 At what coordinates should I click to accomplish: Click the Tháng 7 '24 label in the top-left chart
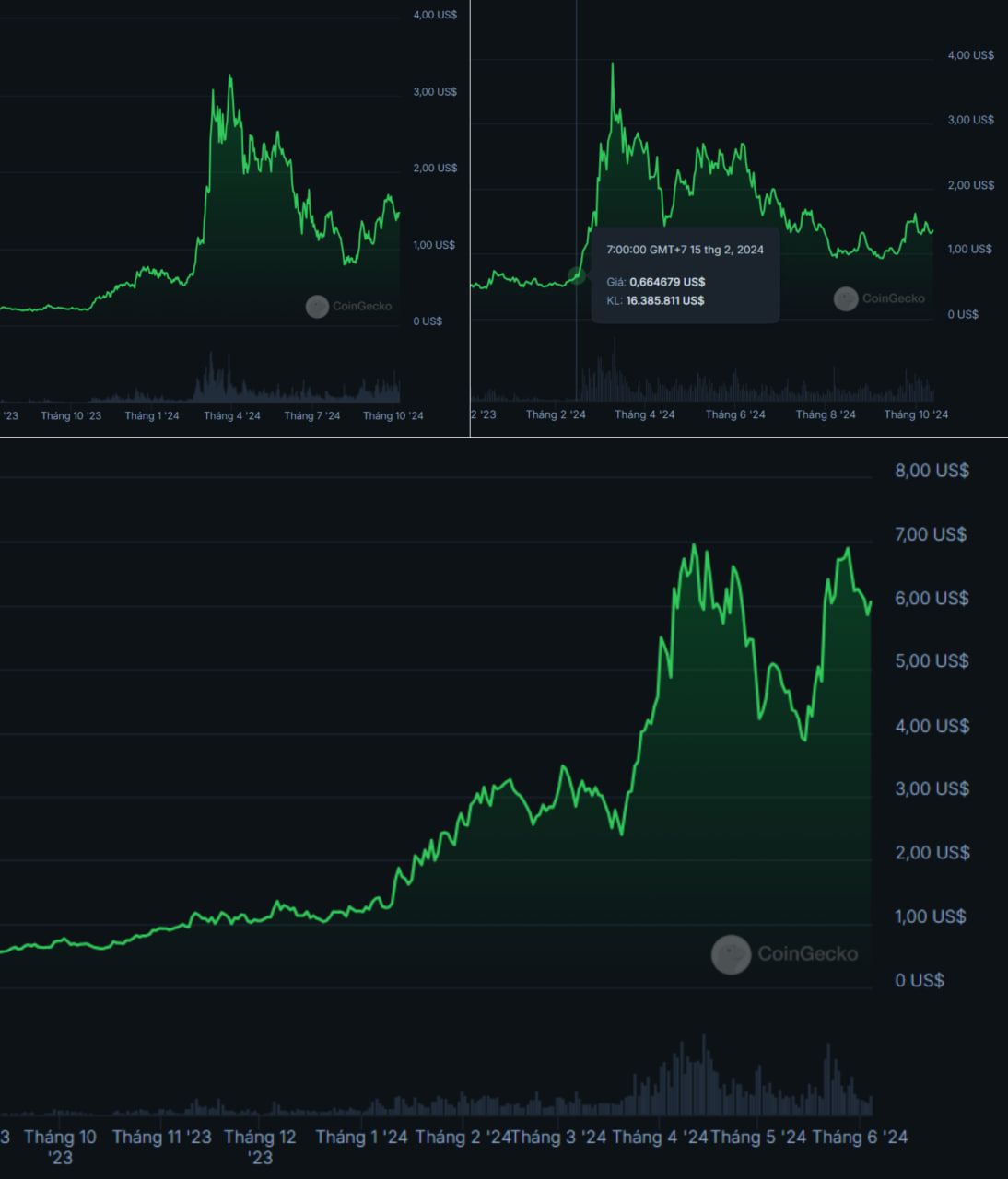pyautogui.click(x=311, y=416)
